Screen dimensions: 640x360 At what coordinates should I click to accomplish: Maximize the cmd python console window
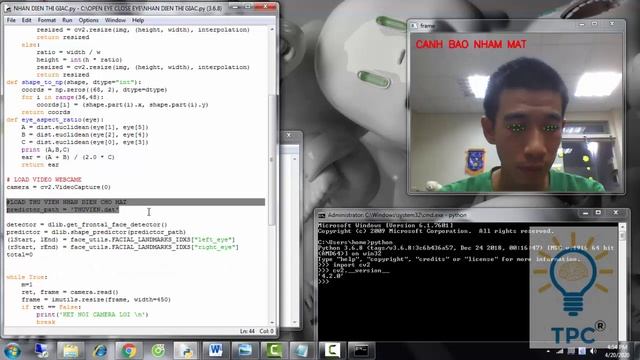pos(598,213)
